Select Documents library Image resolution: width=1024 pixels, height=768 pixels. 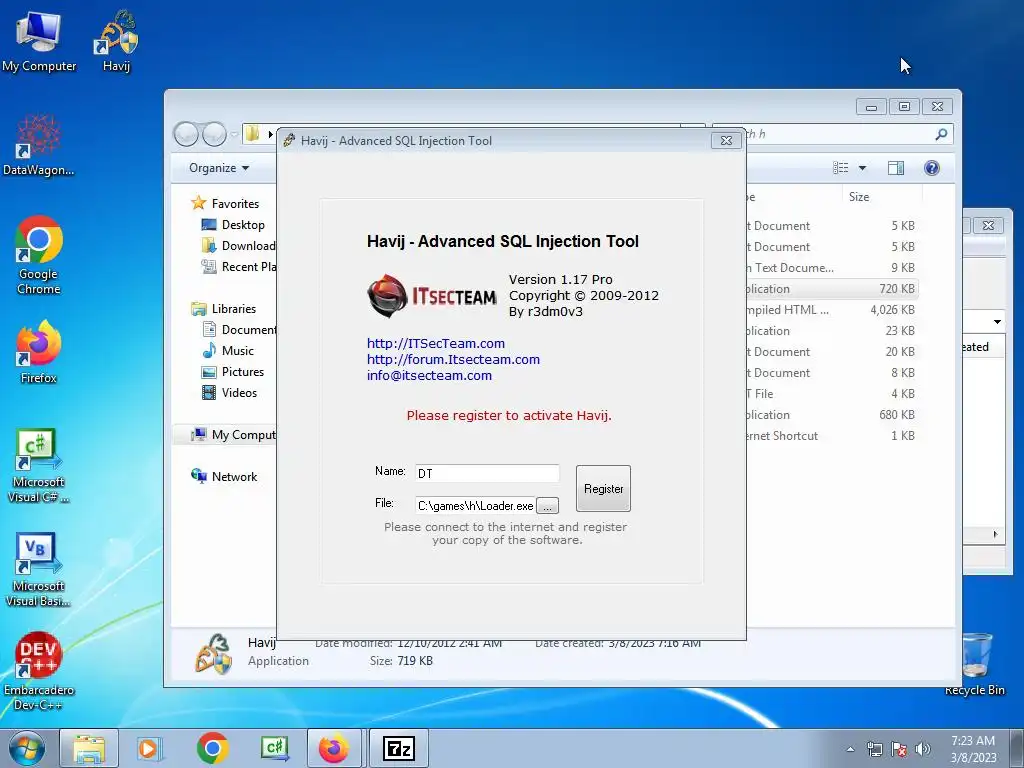pos(239,330)
